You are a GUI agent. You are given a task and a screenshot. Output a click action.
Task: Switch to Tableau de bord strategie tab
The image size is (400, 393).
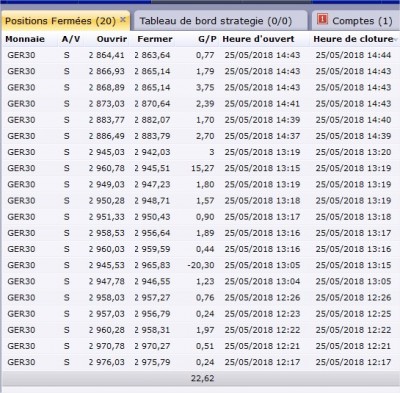click(x=216, y=21)
